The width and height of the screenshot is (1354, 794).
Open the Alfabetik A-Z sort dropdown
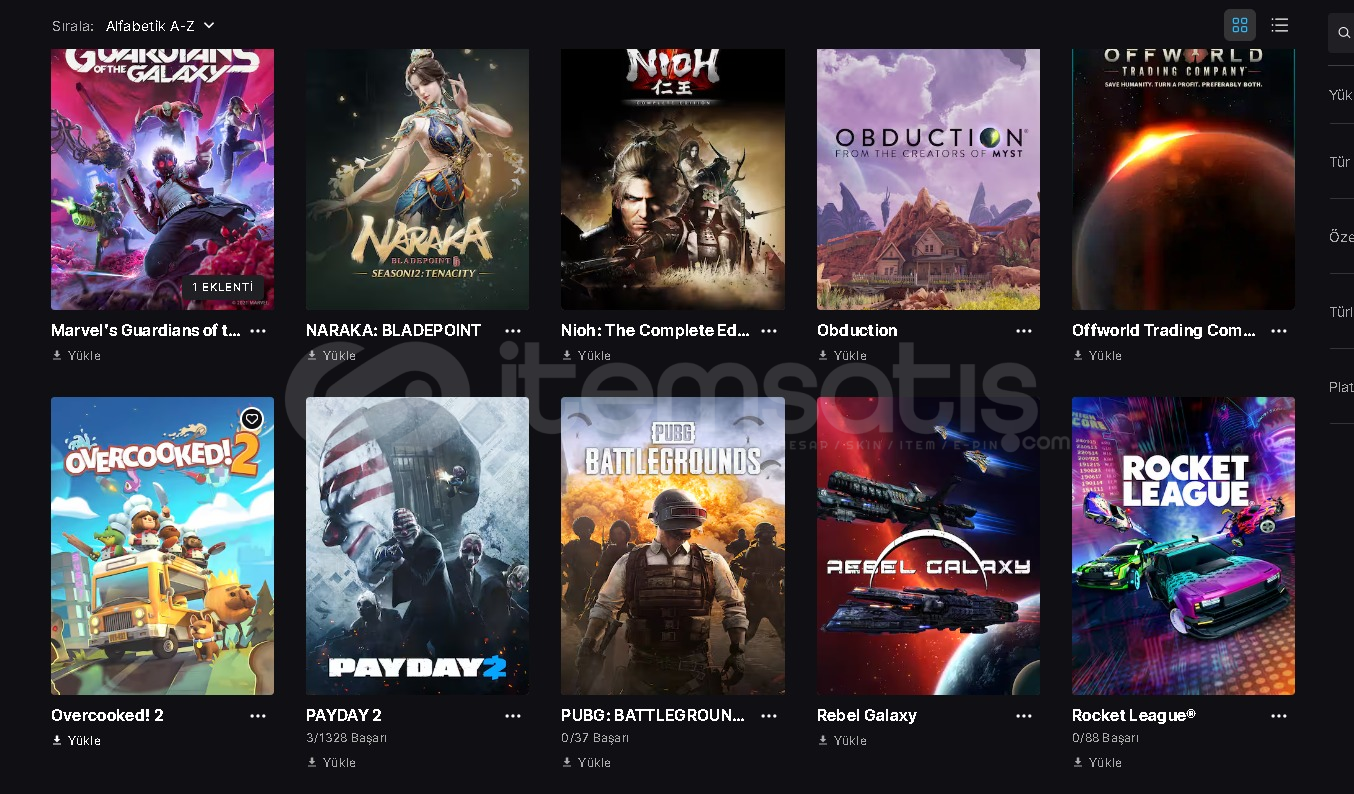(160, 25)
